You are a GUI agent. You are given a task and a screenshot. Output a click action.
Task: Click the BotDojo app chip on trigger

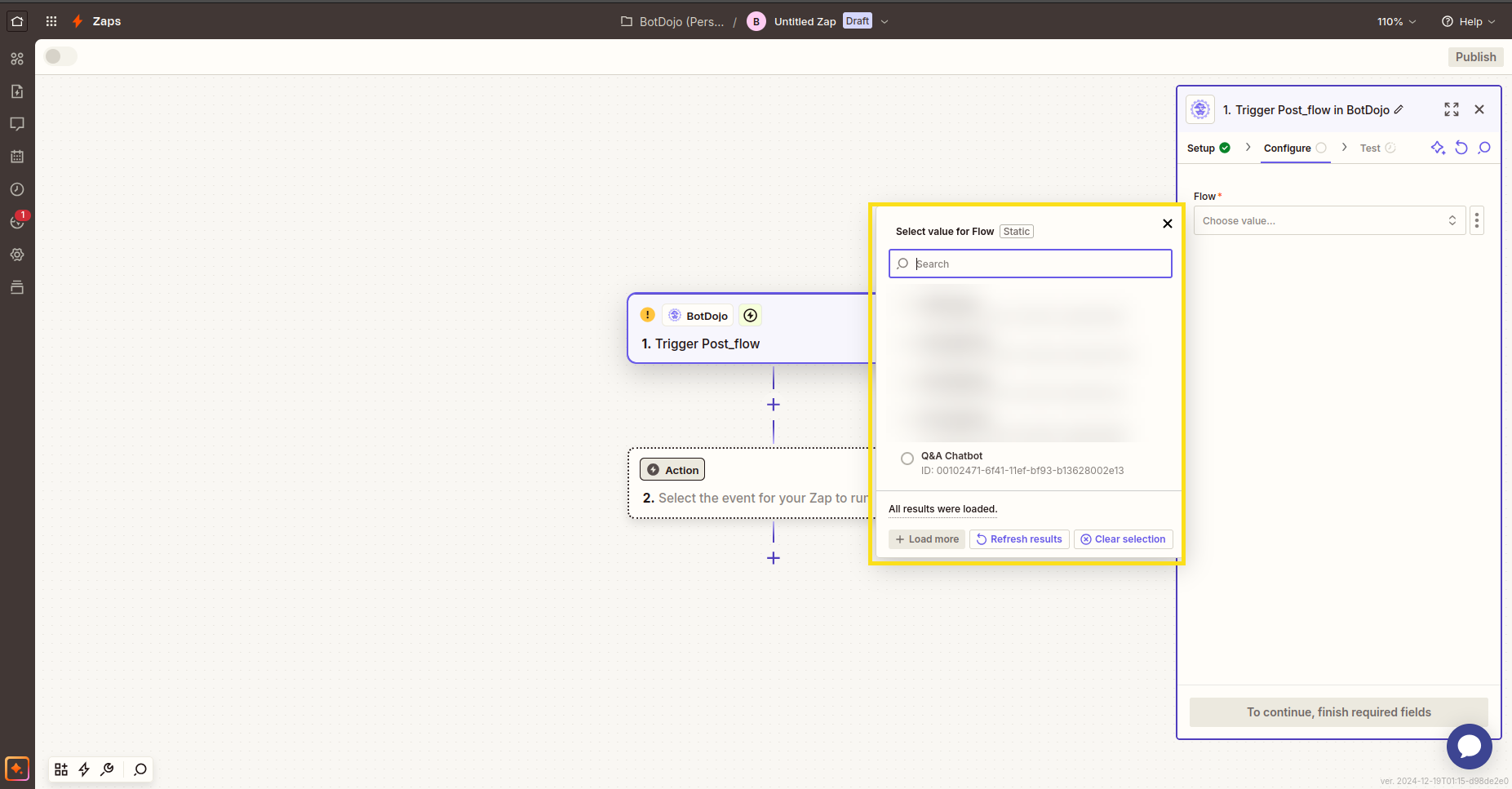click(698, 316)
